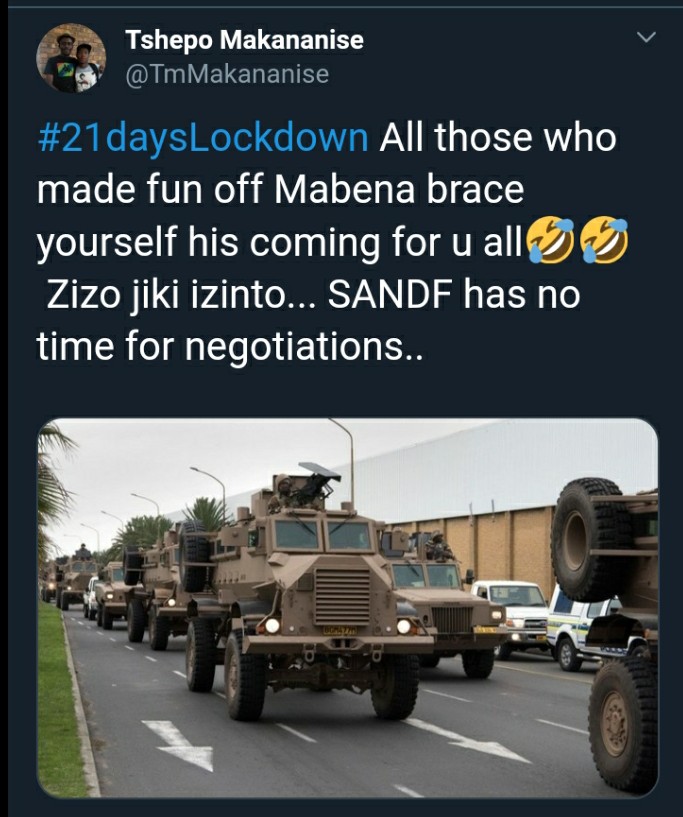Screen dimensions: 683x817
Task: Tap the white pickup truck in photo
Action: coord(513,615)
